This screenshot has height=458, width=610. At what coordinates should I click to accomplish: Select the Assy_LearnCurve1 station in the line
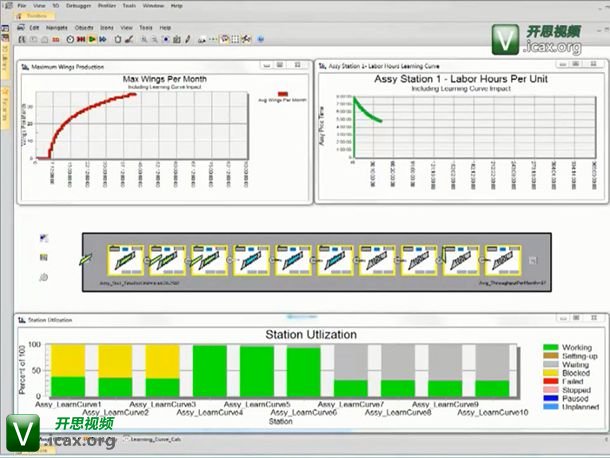click(x=126, y=260)
